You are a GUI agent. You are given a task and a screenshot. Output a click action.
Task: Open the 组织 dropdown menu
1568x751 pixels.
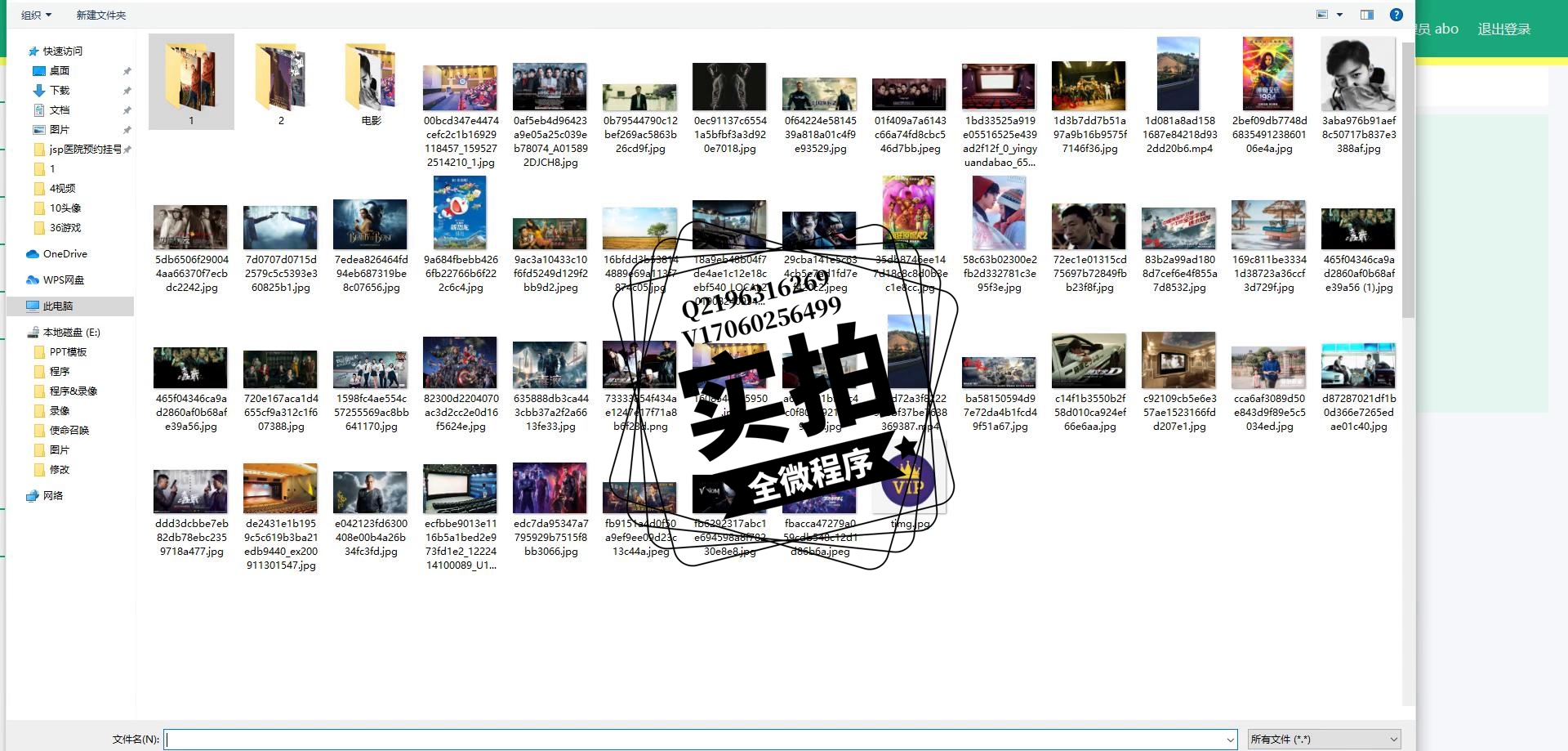pyautogui.click(x=36, y=15)
